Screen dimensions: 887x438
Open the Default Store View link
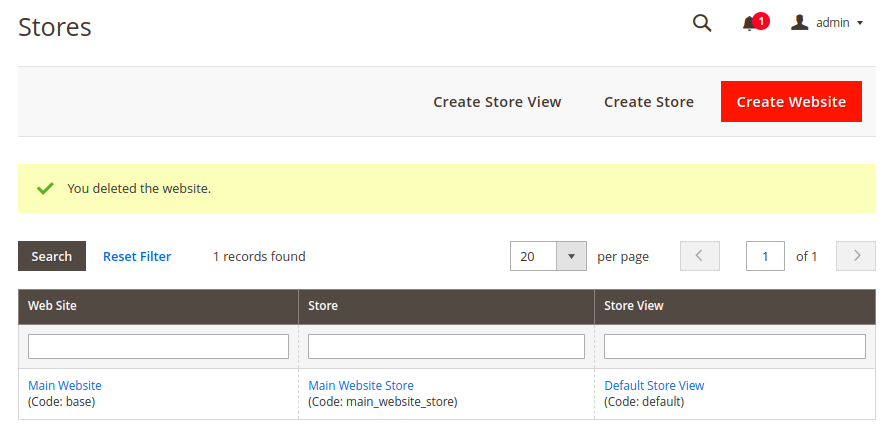655,385
